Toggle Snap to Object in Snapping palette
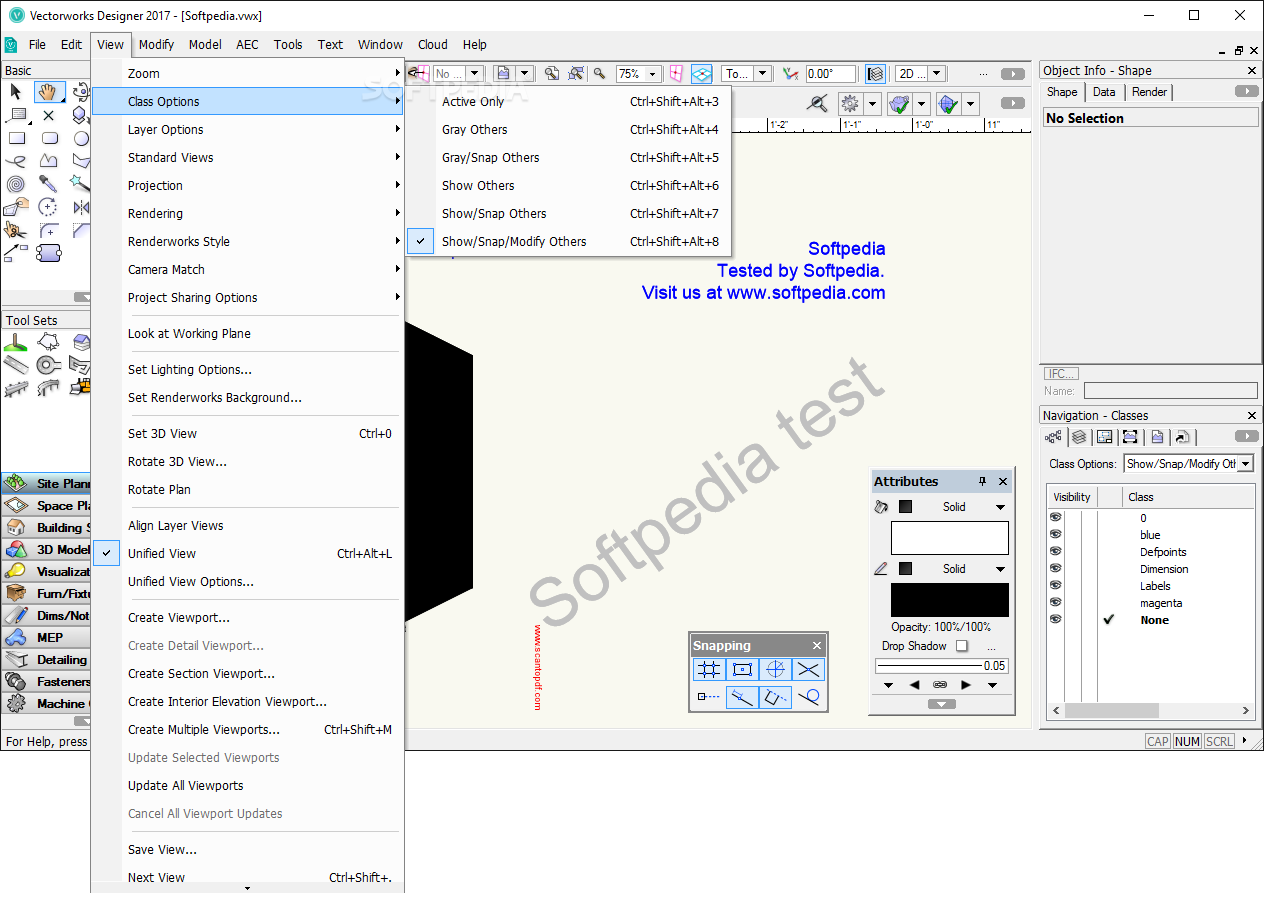This screenshot has width=1264, height=899. (742, 670)
